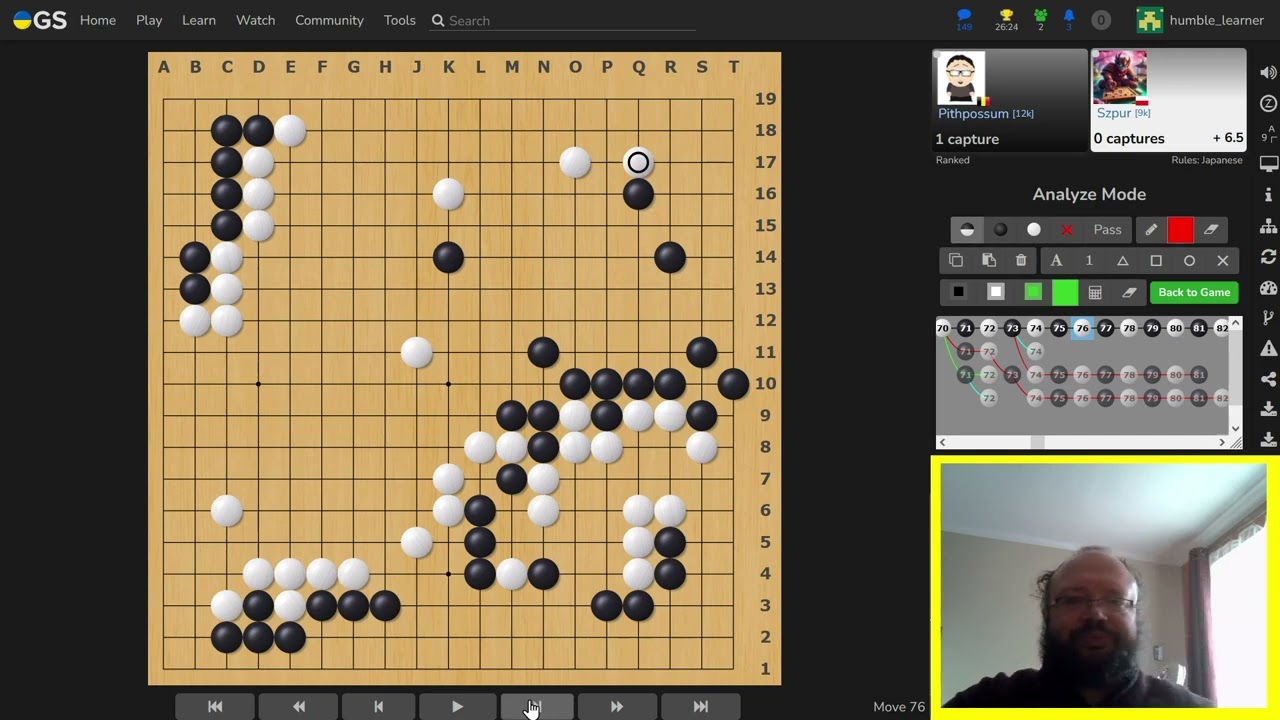Open the Play menu
Viewport: 1280px width, 720px height.
click(x=149, y=20)
